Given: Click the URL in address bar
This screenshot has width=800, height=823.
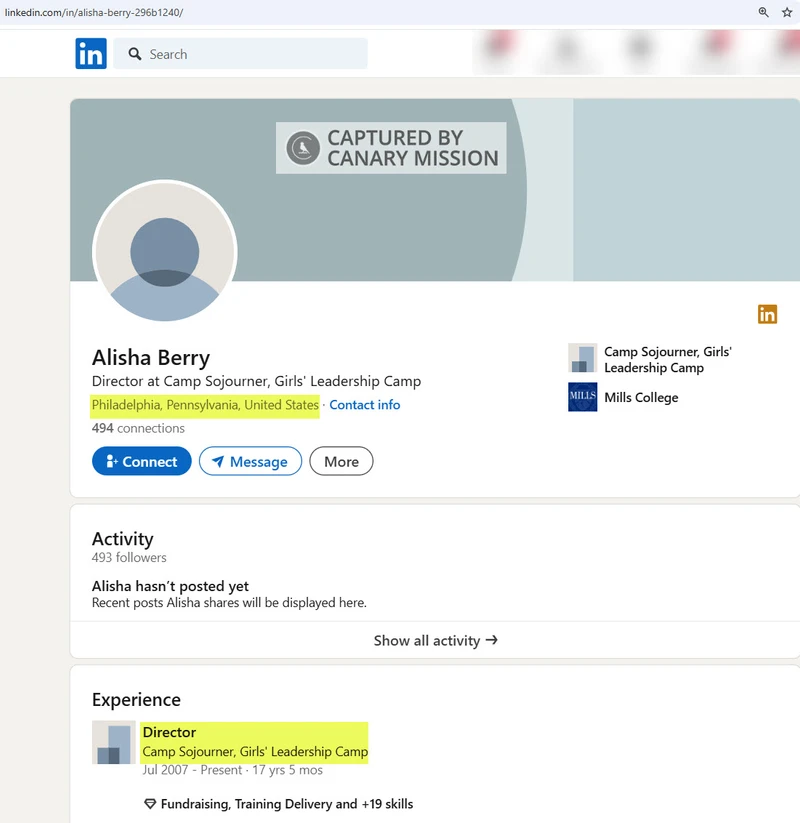Looking at the screenshot, I should 94,12.
